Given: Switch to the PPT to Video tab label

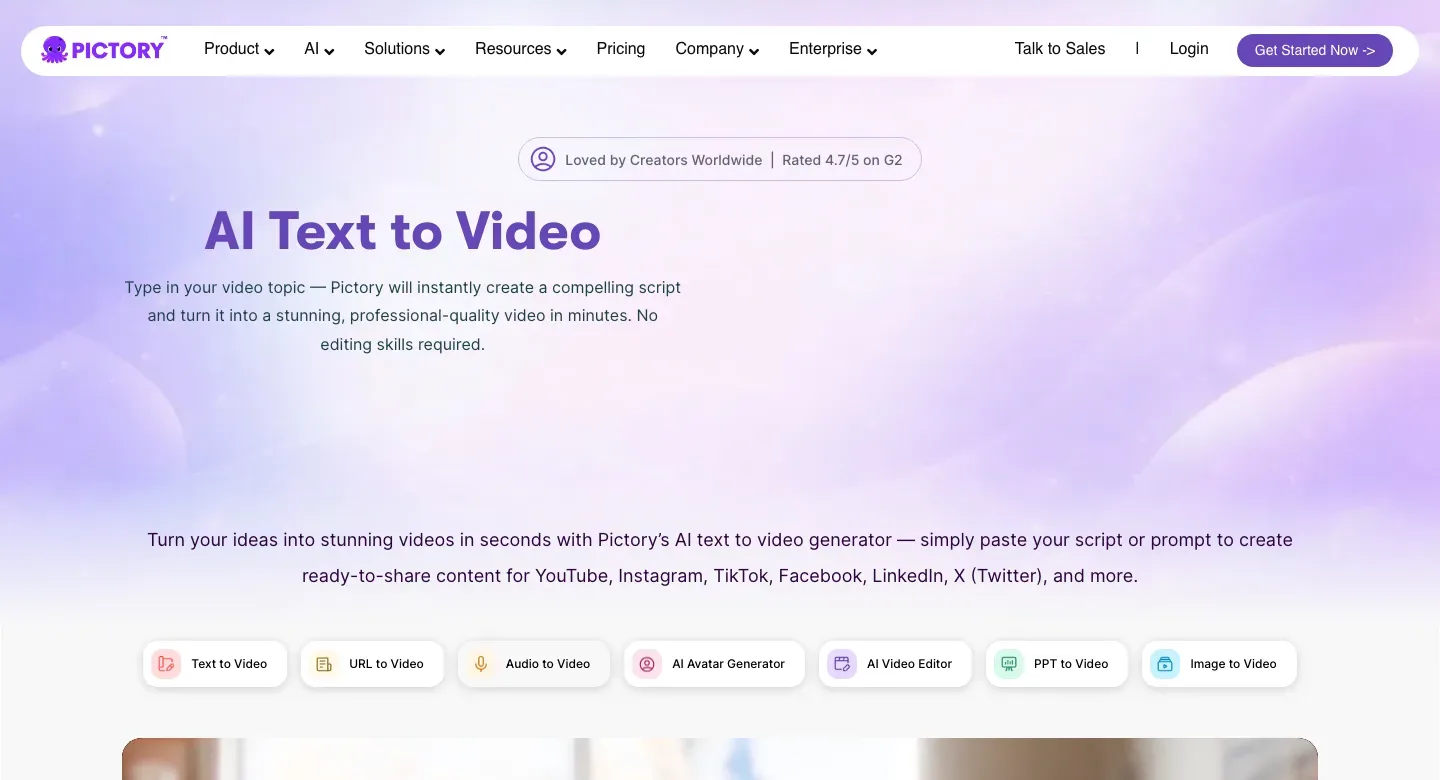Looking at the screenshot, I should [1071, 664].
